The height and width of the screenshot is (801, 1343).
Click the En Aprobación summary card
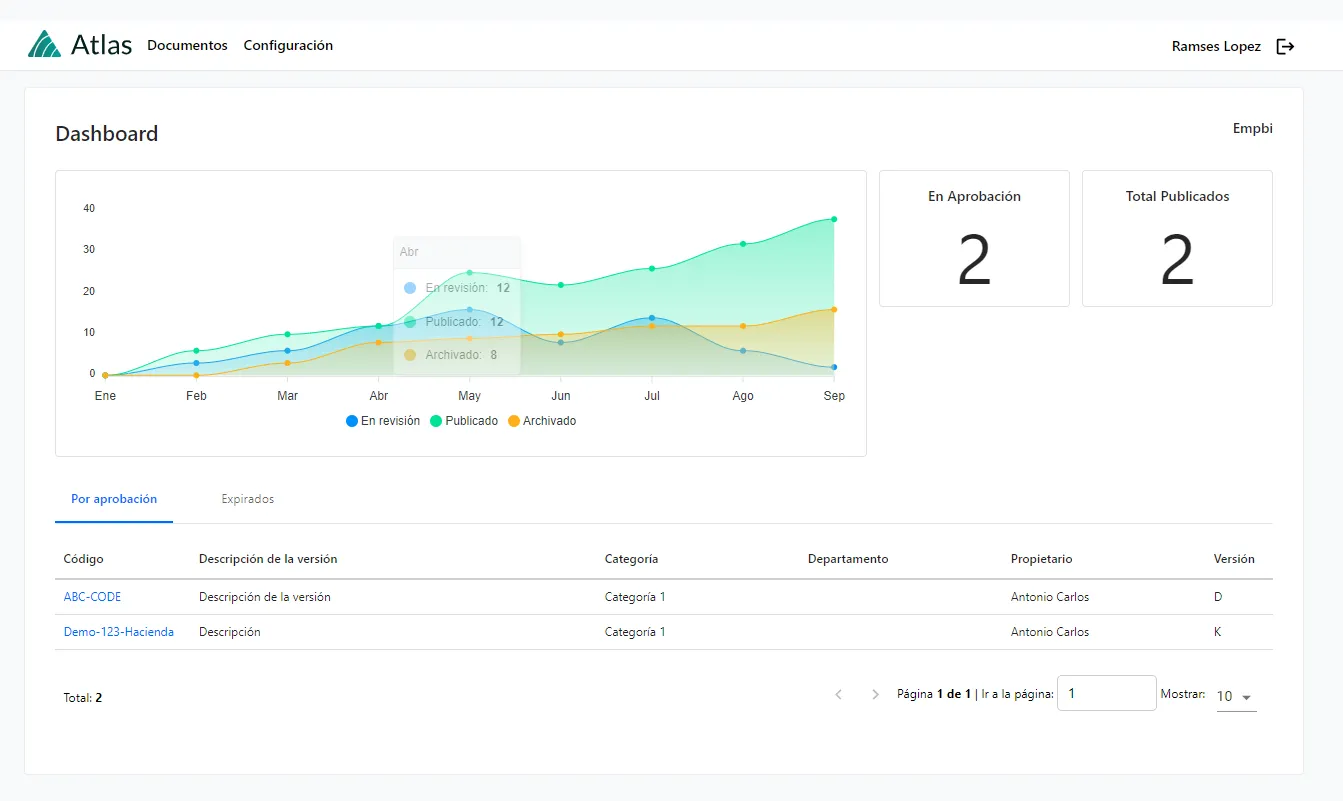(974, 238)
